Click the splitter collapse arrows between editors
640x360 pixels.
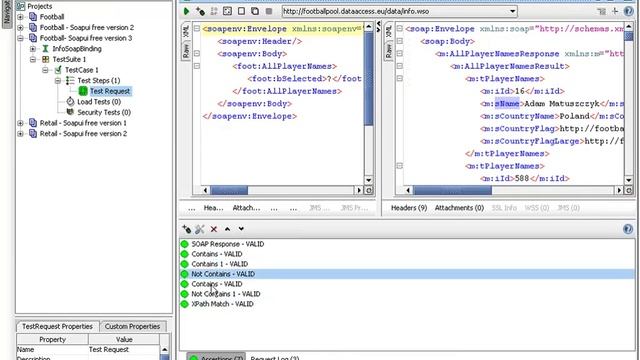[378, 26]
